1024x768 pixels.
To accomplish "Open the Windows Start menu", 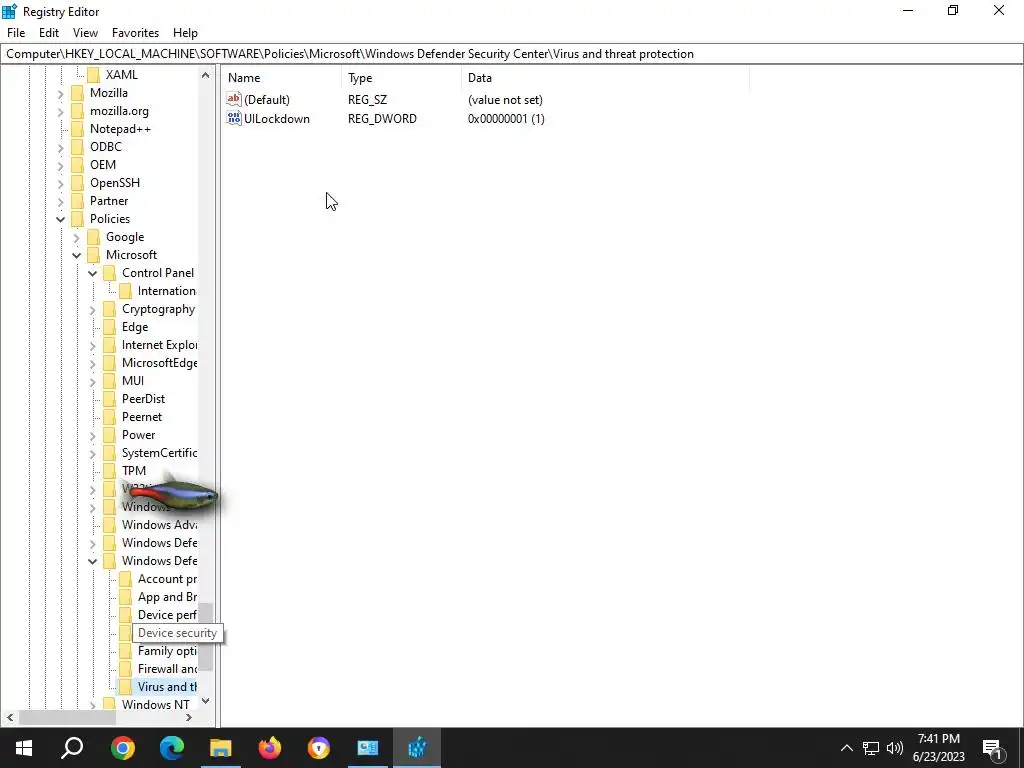I will click(x=24, y=748).
